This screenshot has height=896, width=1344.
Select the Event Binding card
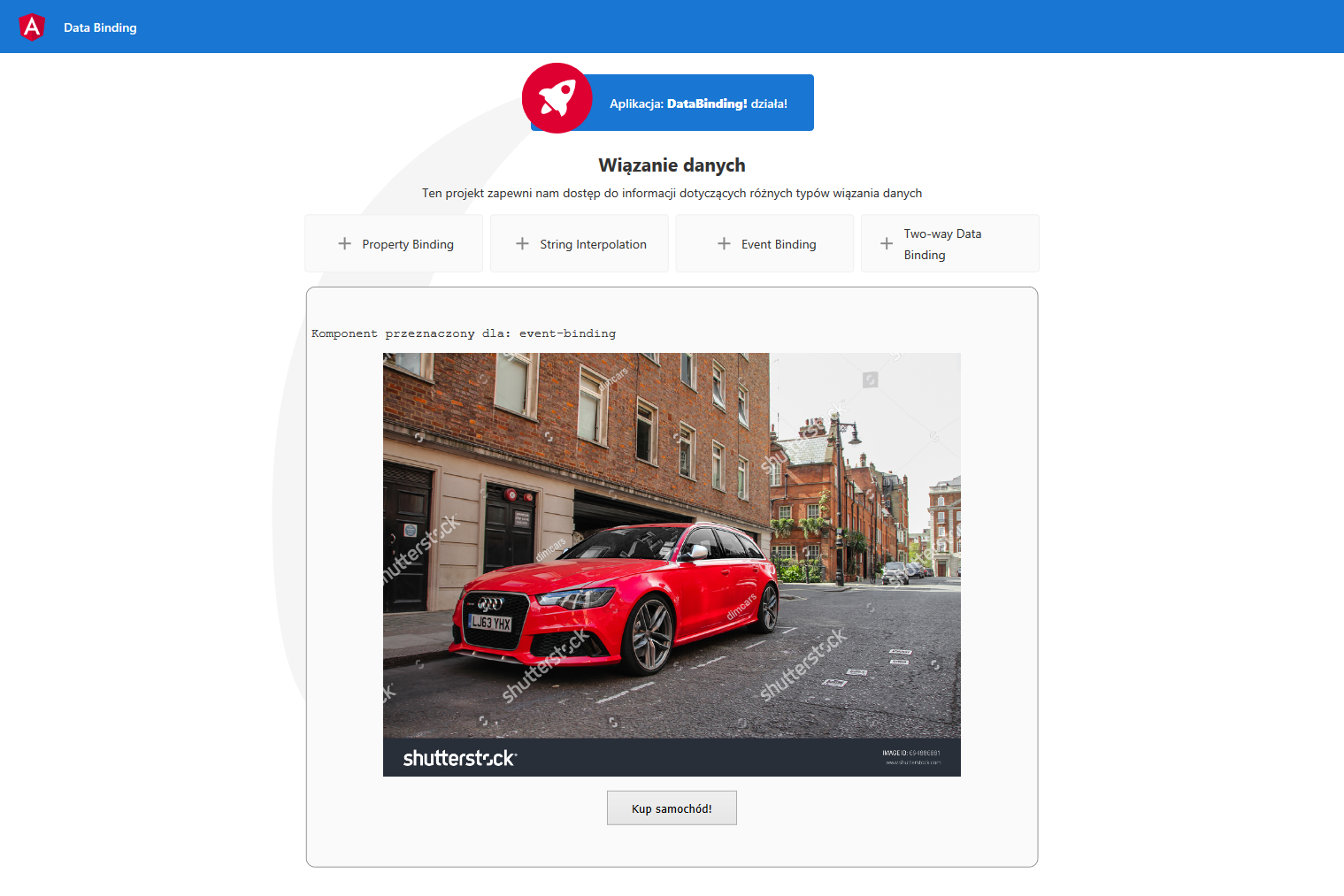pos(764,243)
